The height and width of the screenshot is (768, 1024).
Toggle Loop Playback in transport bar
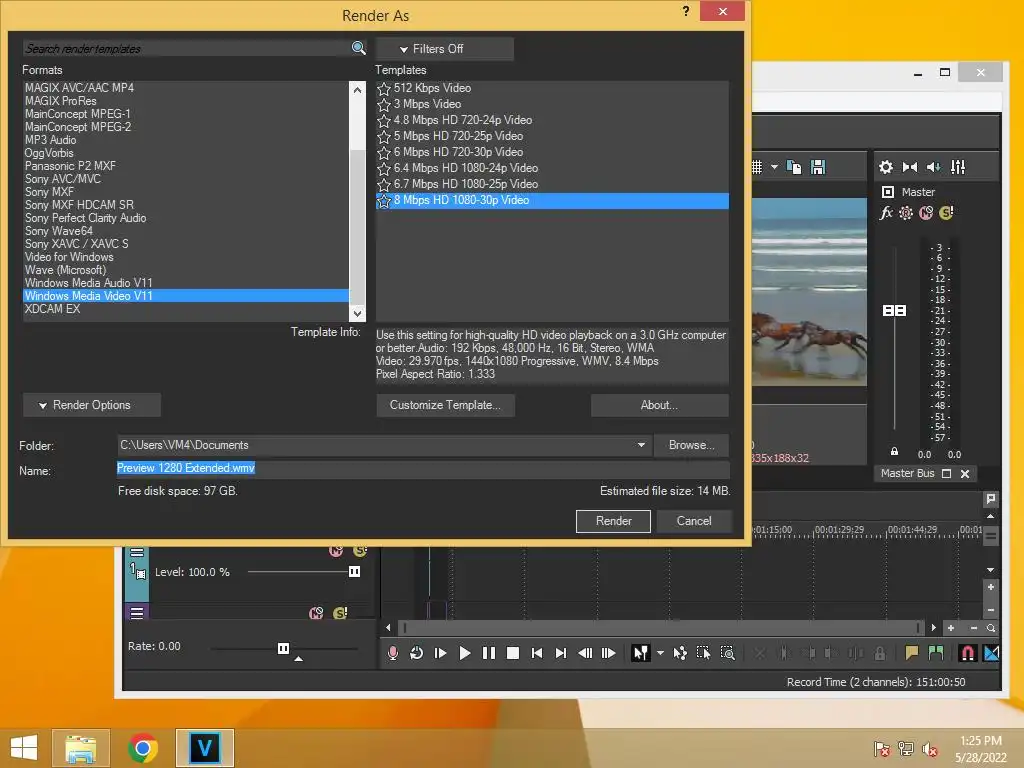click(416, 653)
